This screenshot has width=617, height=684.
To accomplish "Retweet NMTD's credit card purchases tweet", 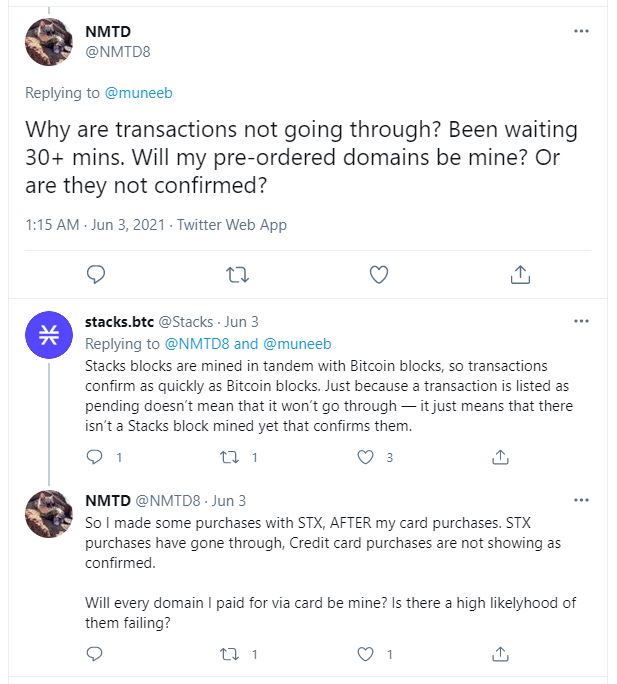I will (x=231, y=654).
